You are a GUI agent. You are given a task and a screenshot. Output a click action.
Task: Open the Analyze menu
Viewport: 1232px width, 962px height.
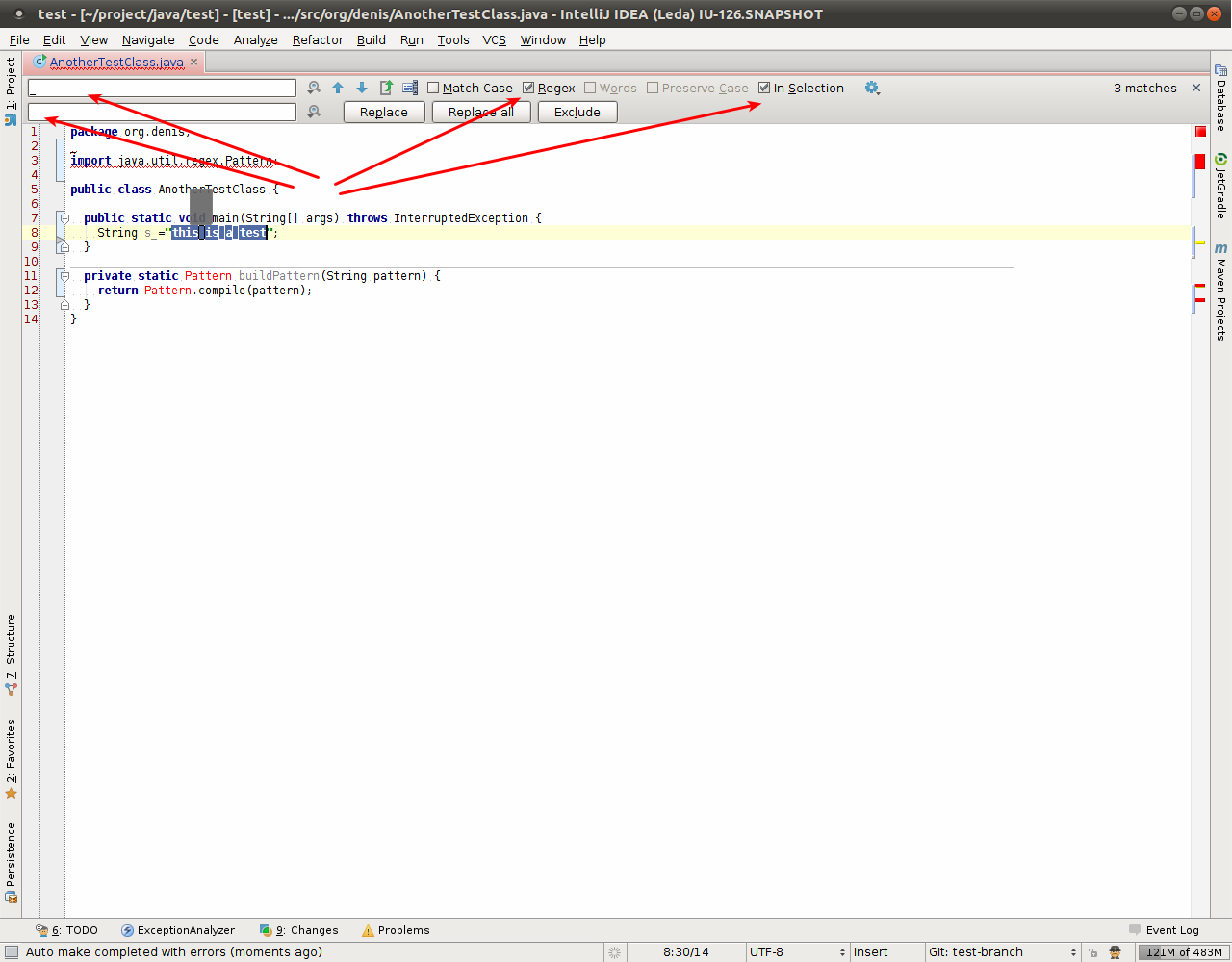(255, 39)
